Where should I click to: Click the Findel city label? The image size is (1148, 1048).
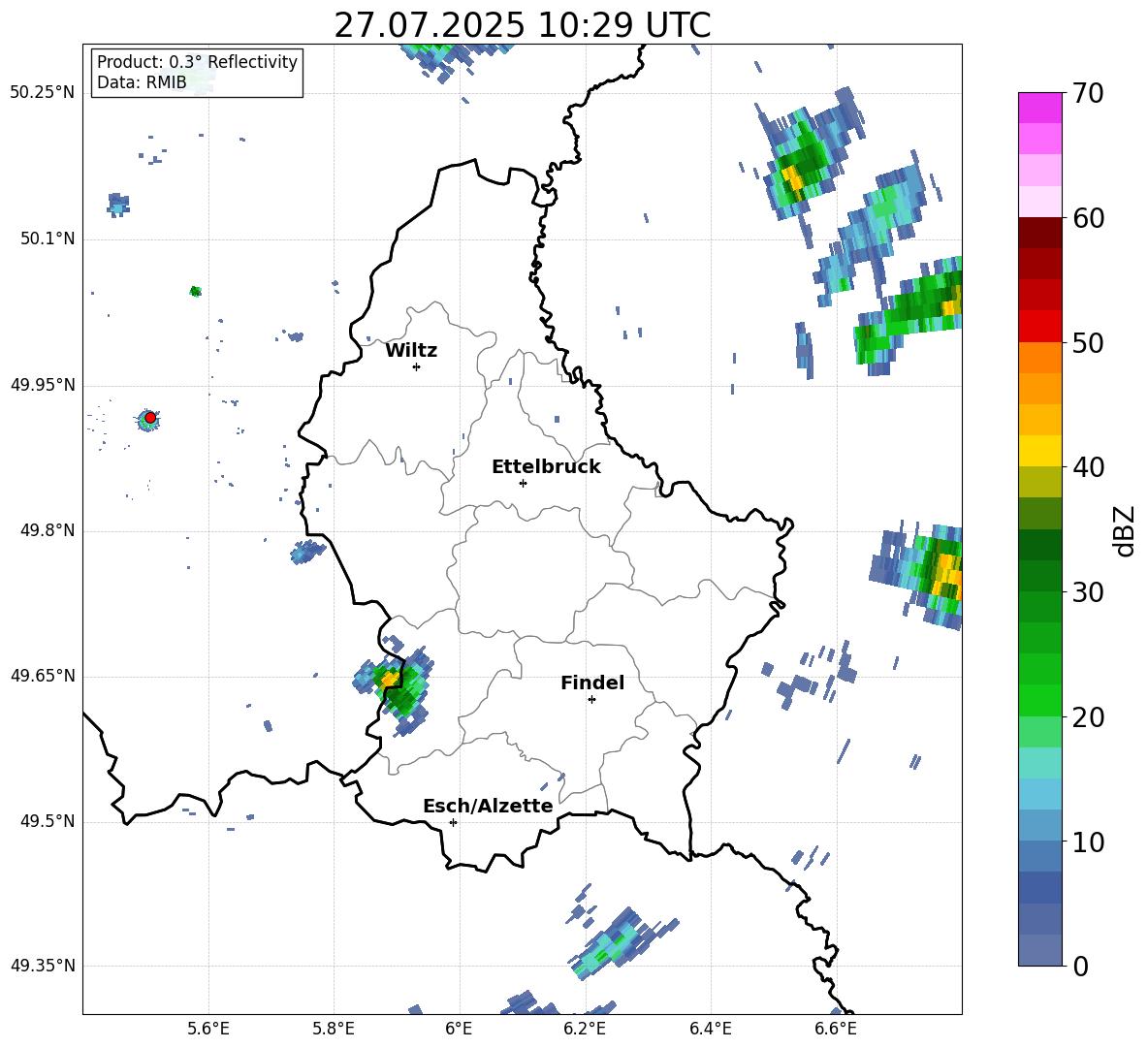tap(592, 683)
